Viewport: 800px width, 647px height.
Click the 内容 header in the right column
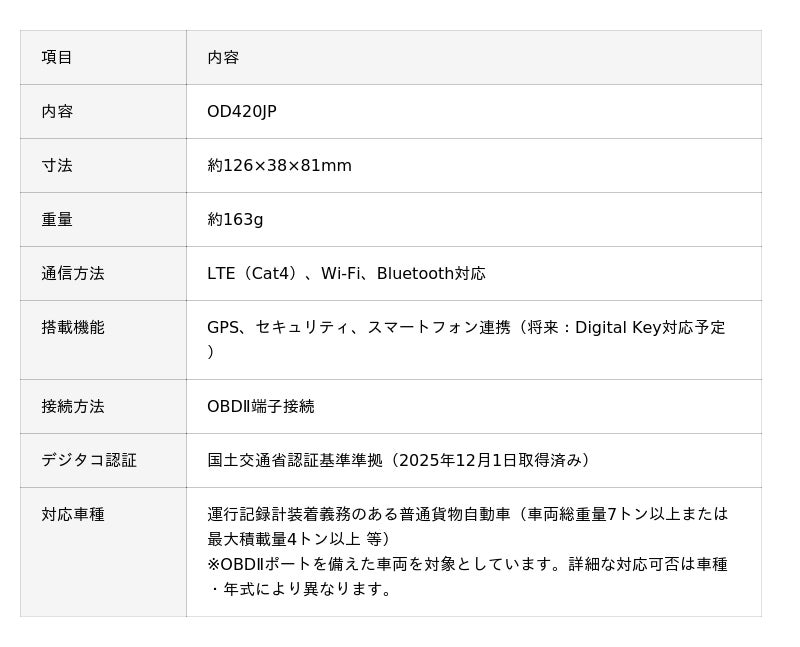tap(223, 58)
